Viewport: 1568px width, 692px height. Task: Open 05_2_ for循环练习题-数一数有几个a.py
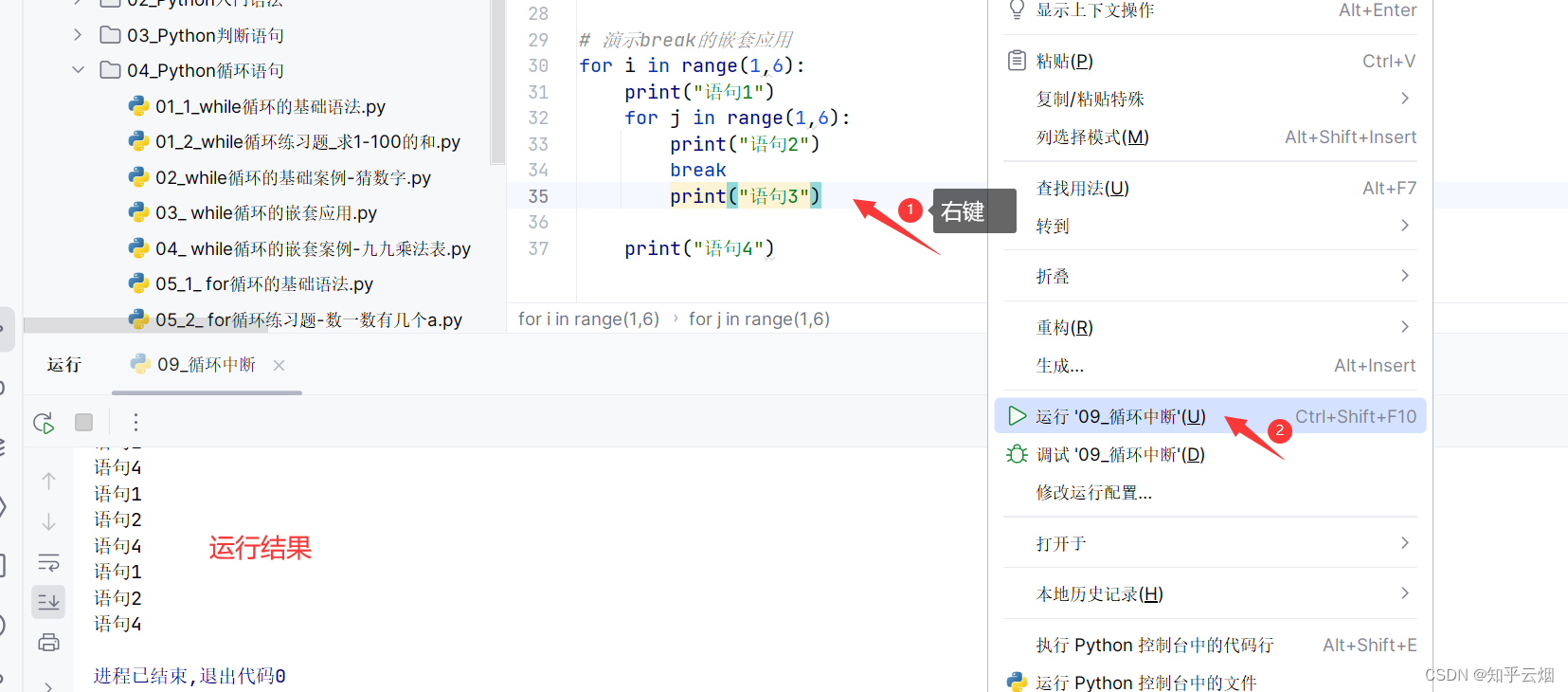(309, 319)
